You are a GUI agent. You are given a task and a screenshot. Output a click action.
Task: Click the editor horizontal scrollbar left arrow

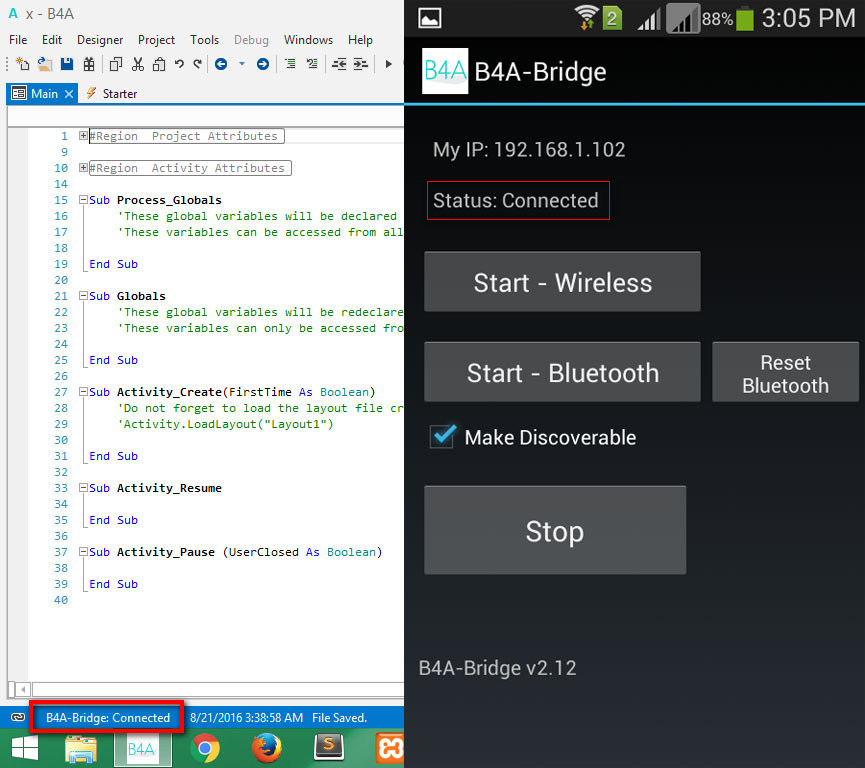coord(23,690)
